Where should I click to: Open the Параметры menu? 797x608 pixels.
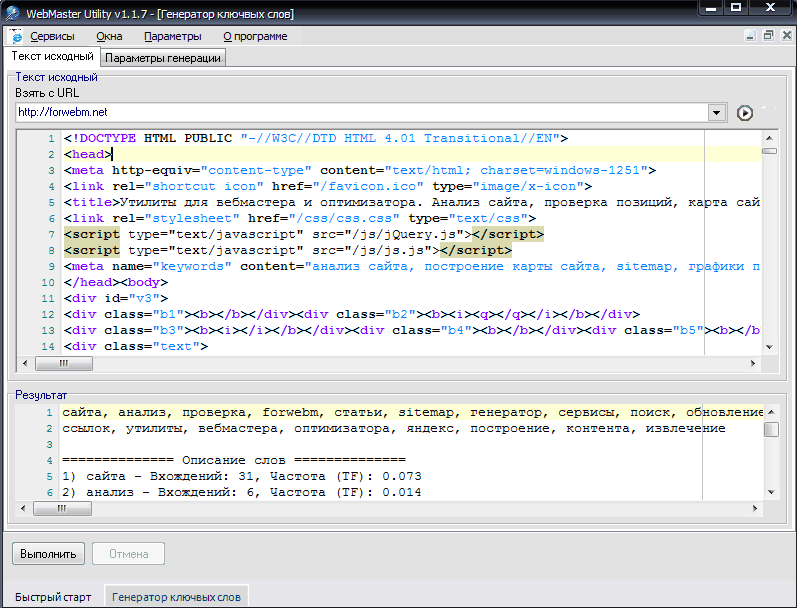[x=172, y=36]
